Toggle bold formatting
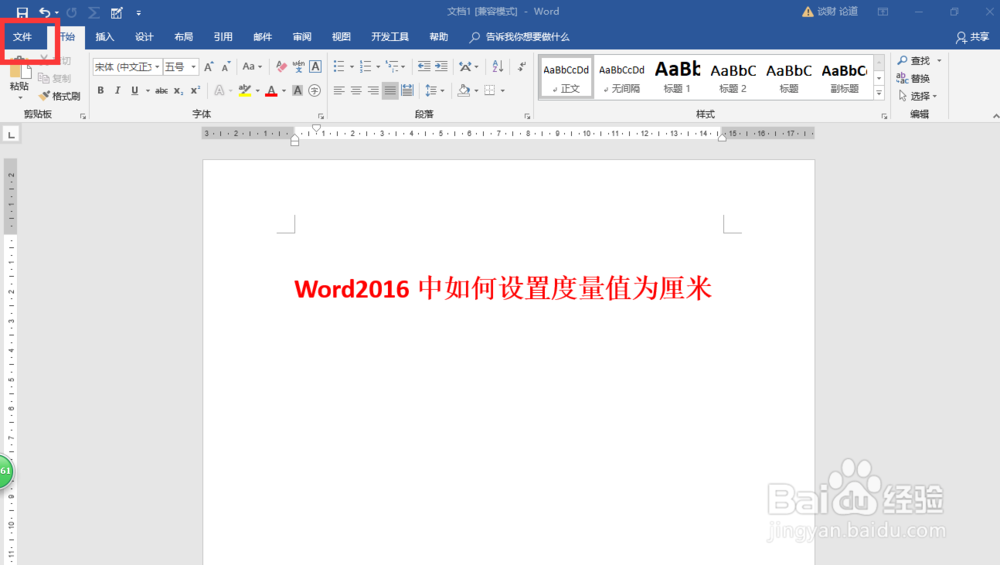The image size is (1000, 565). (x=101, y=91)
